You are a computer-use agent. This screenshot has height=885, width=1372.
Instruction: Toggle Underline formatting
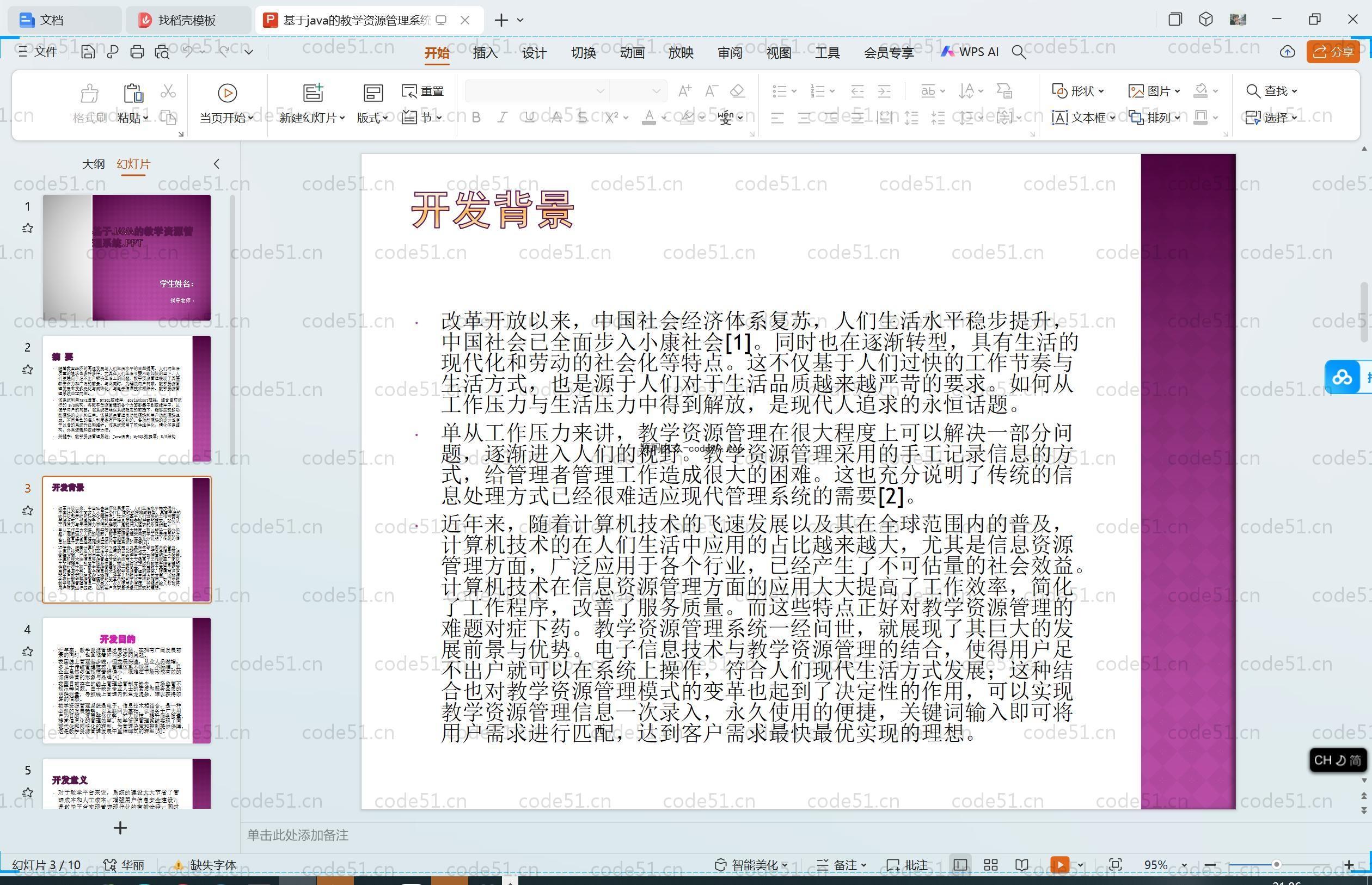tap(529, 118)
